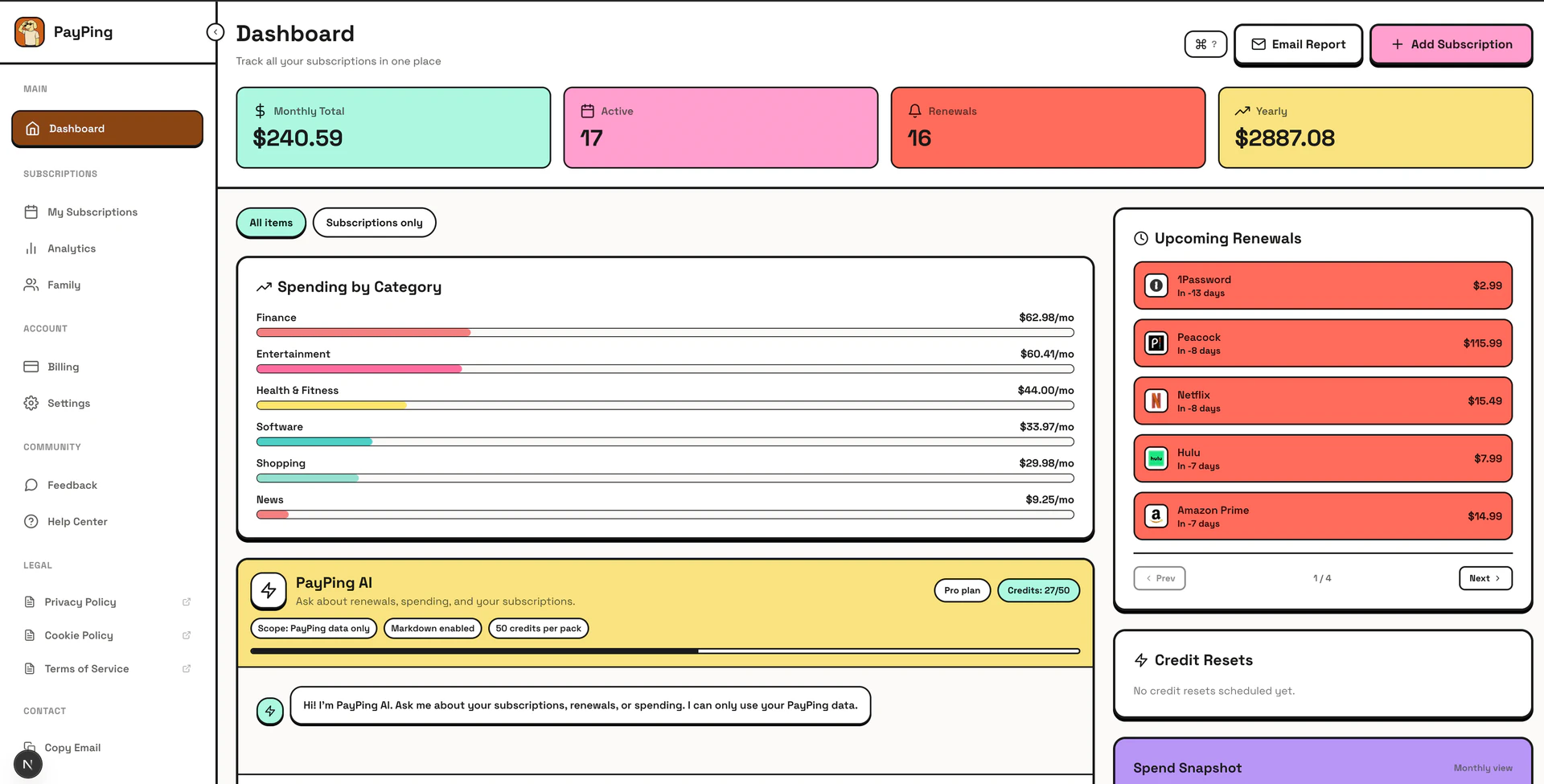Click Next in Upcoming Renewals

1484,578
